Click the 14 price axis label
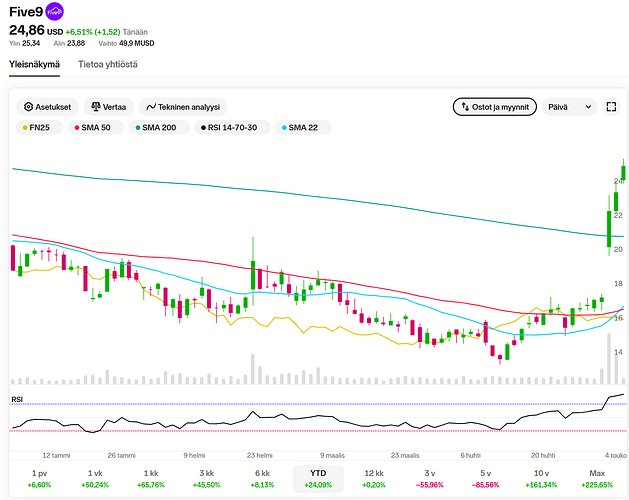Screen dimensions: 629x500 click(618, 352)
